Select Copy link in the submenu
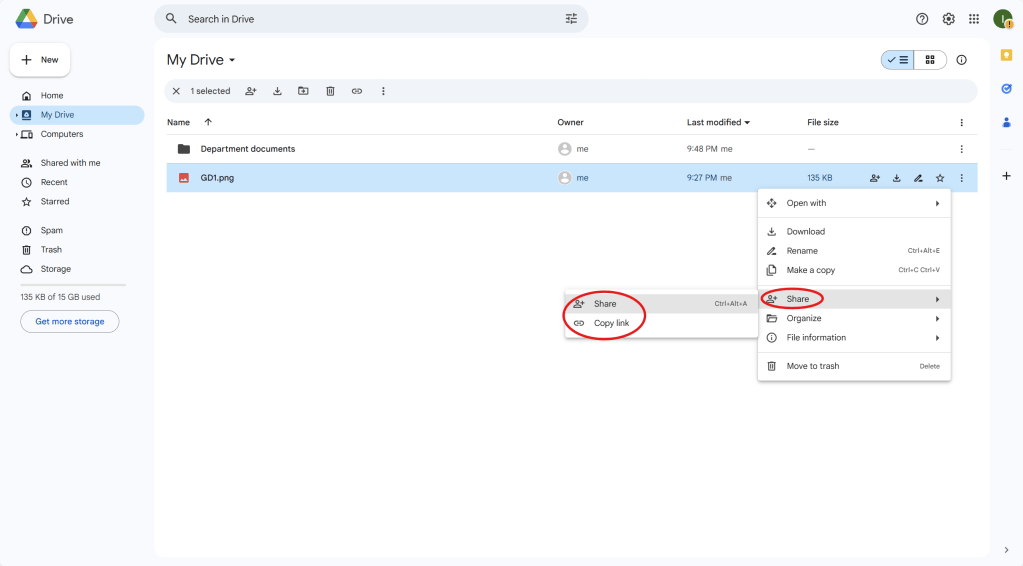Image resolution: width=1023 pixels, height=566 pixels. click(611, 323)
